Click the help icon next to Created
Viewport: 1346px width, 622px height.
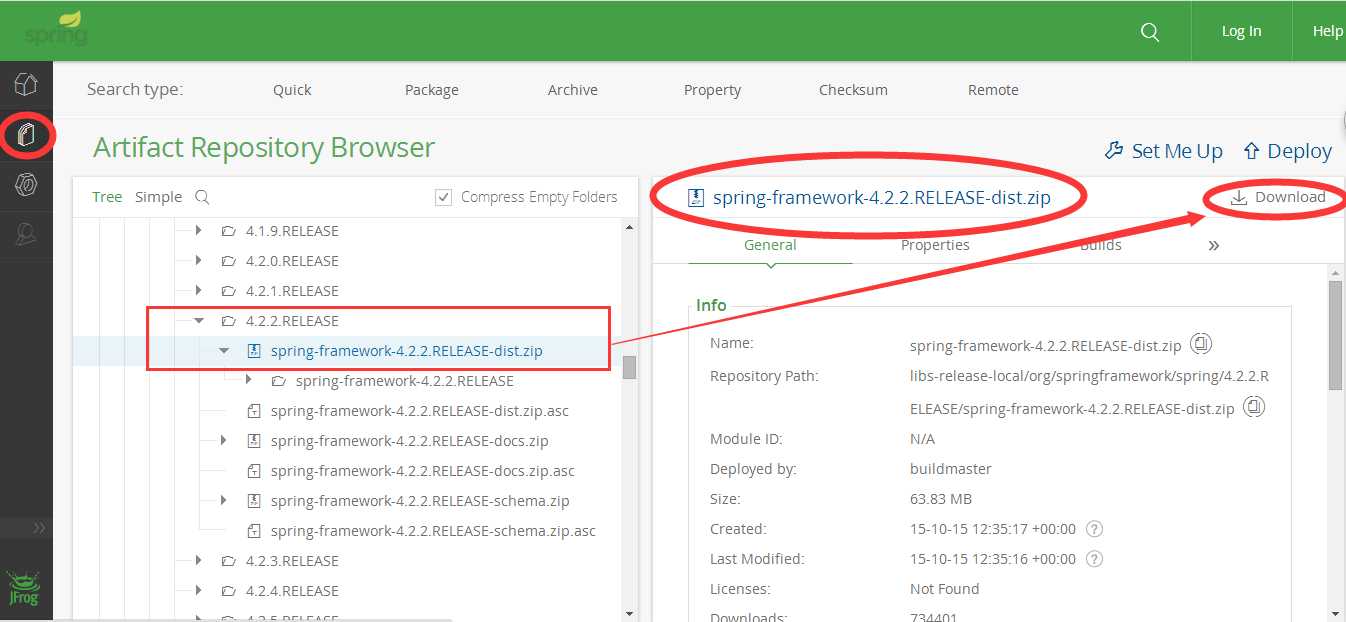[x=1094, y=529]
